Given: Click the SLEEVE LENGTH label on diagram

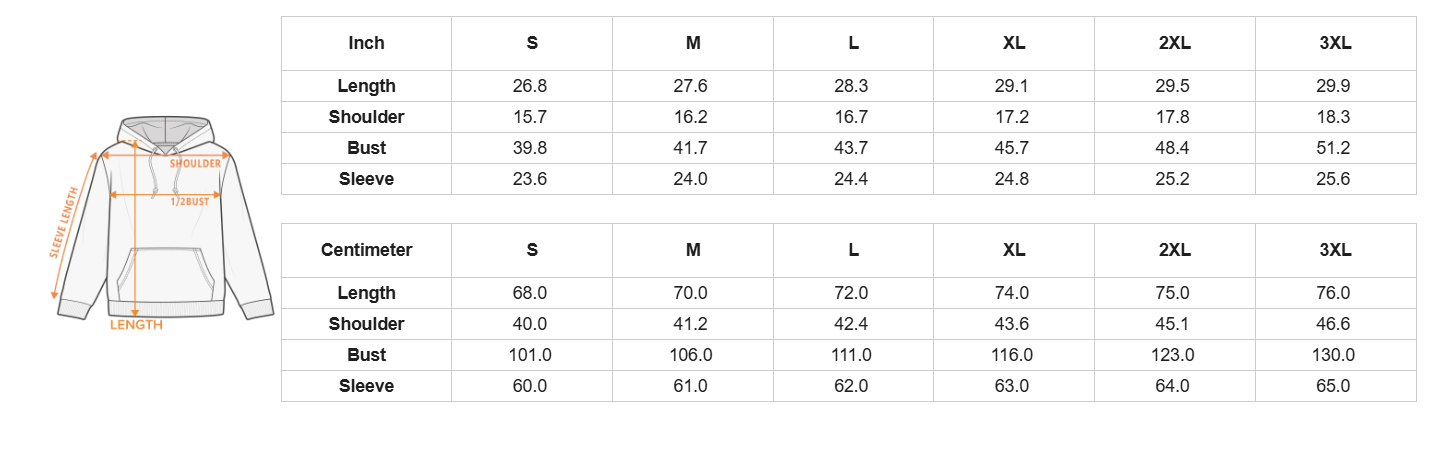Looking at the screenshot, I should point(65,223).
